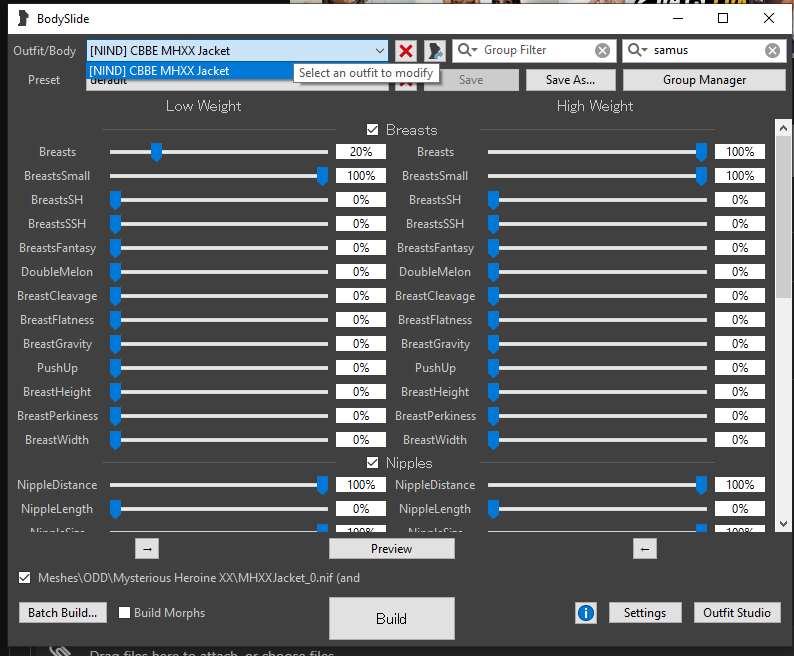
Task: Click the high weight NippleLength slider
Action: [598, 509]
